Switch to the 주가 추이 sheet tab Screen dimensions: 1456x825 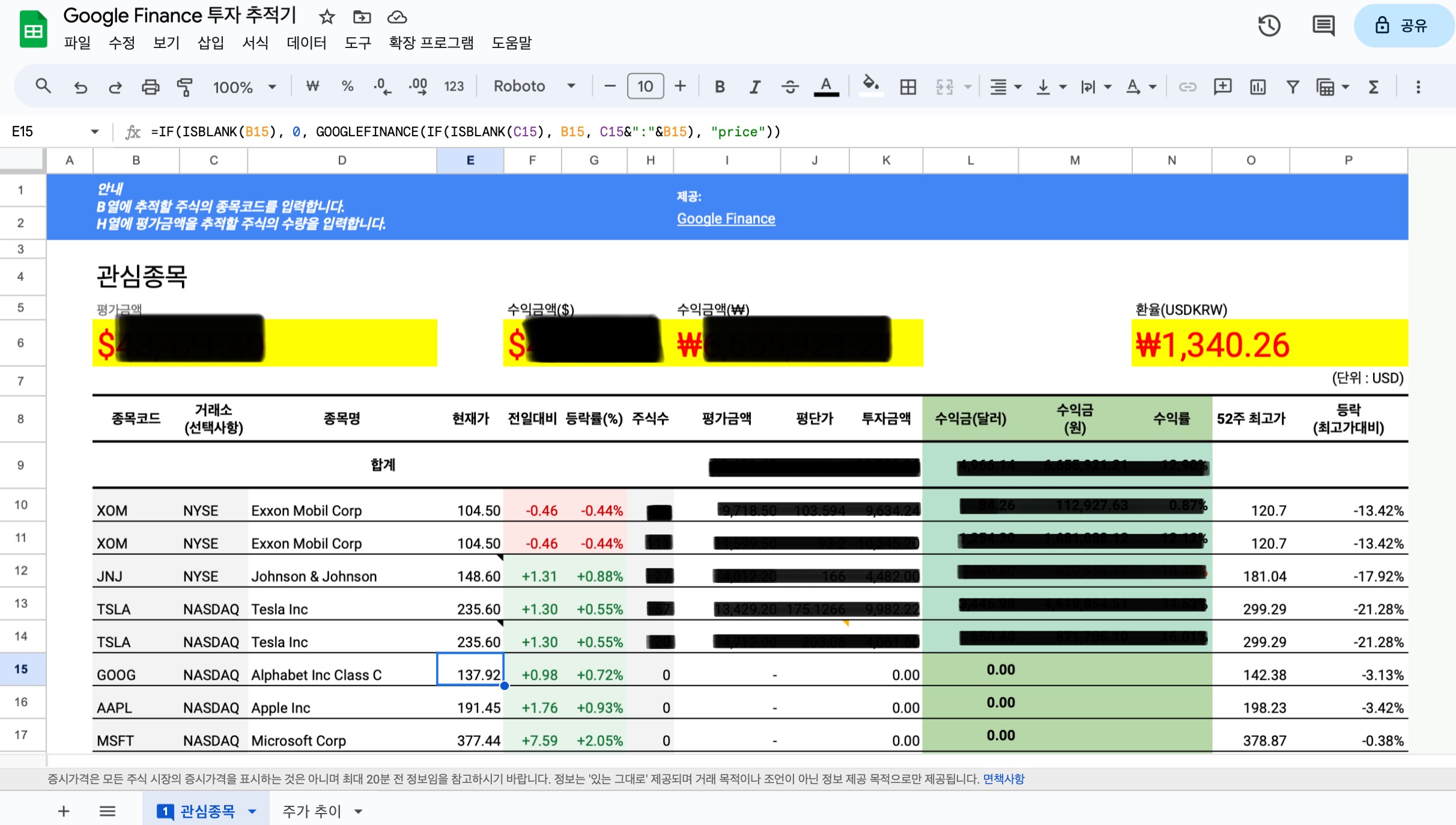click(x=312, y=811)
